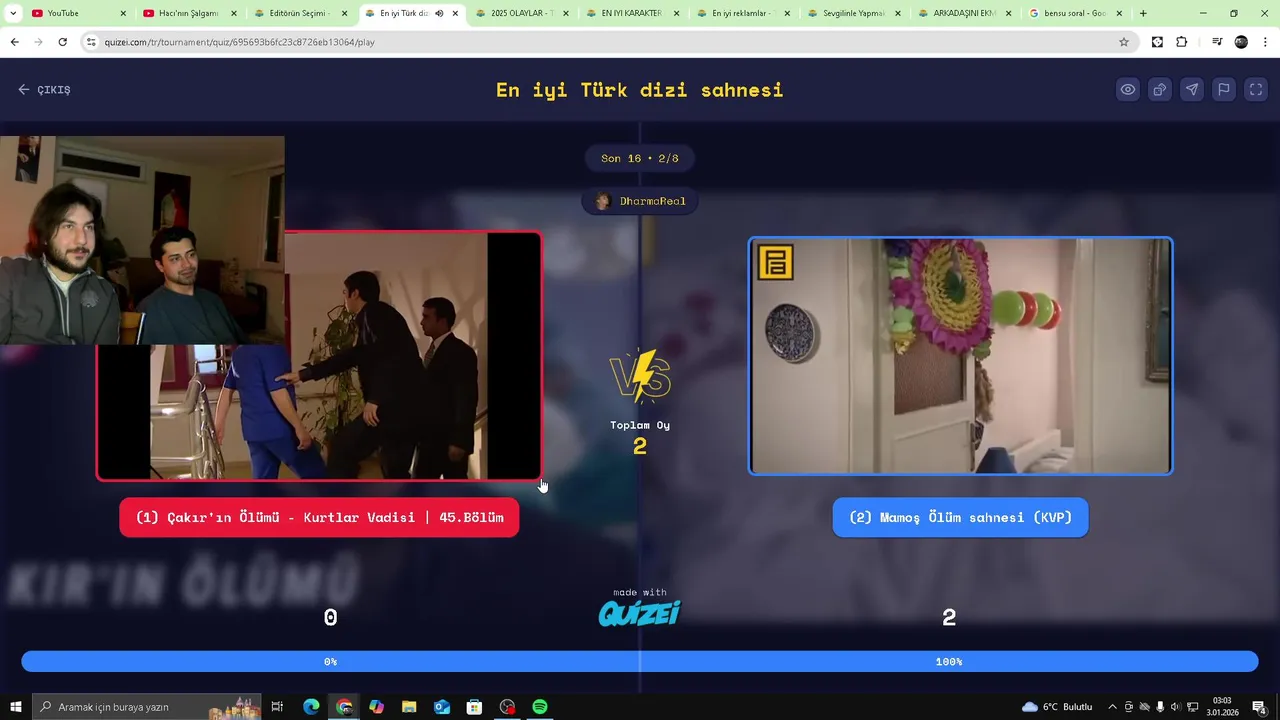Switch to the En iyi reklamlar tab

(744, 13)
